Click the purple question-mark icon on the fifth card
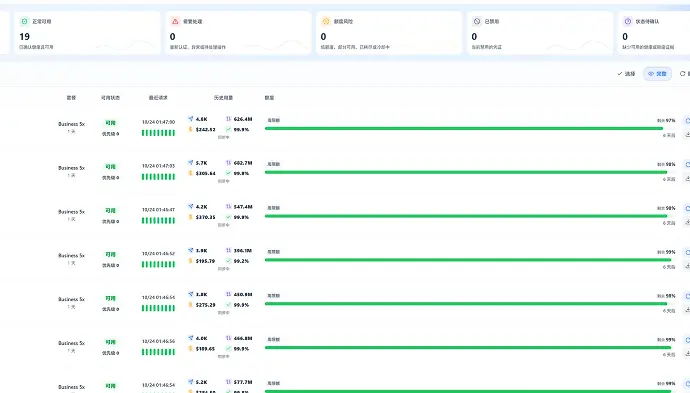The width and height of the screenshot is (690, 393). point(628,21)
